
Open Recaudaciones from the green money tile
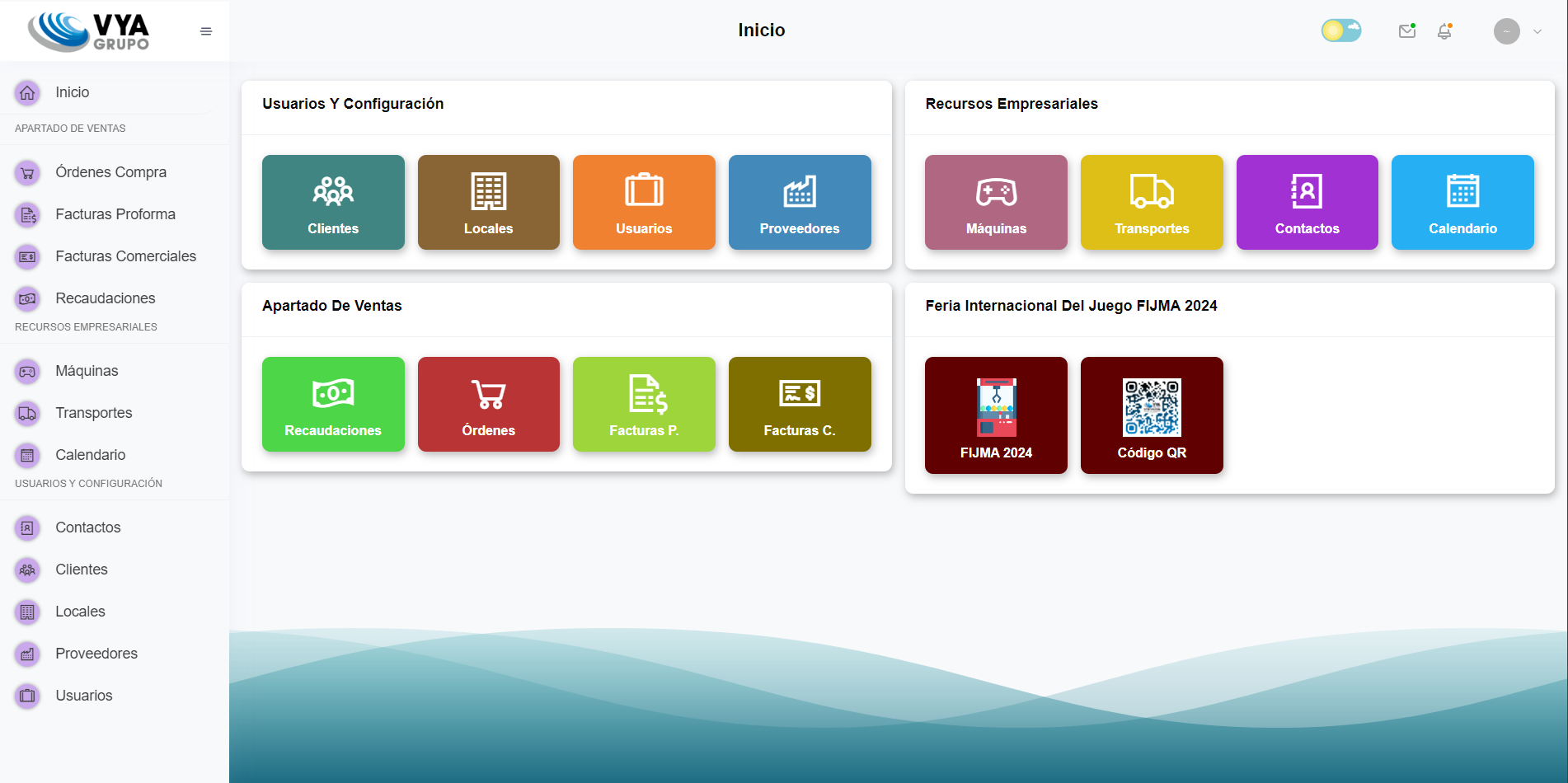[333, 404]
